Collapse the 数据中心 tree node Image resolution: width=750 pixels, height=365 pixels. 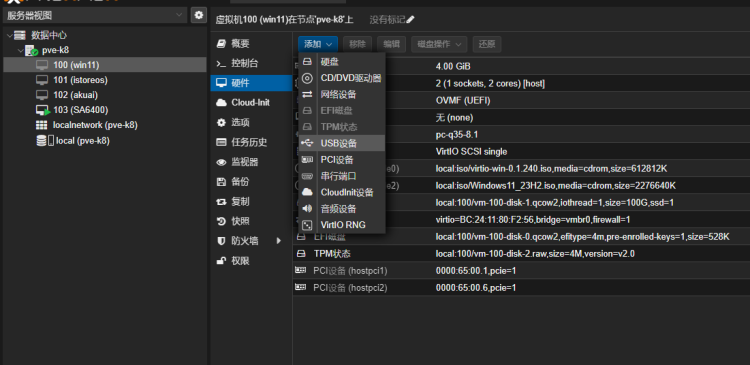coord(9,35)
